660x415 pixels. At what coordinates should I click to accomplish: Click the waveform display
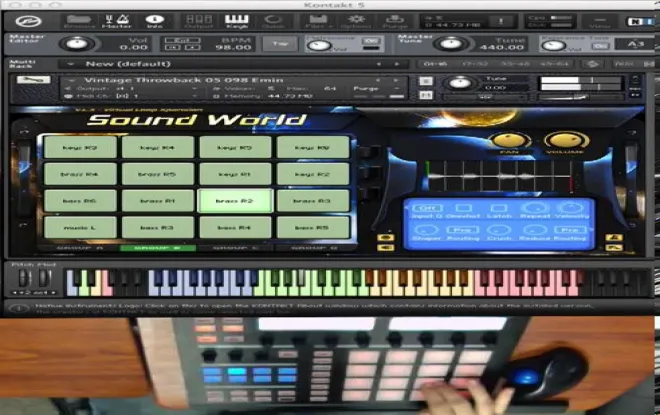tap(500, 177)
